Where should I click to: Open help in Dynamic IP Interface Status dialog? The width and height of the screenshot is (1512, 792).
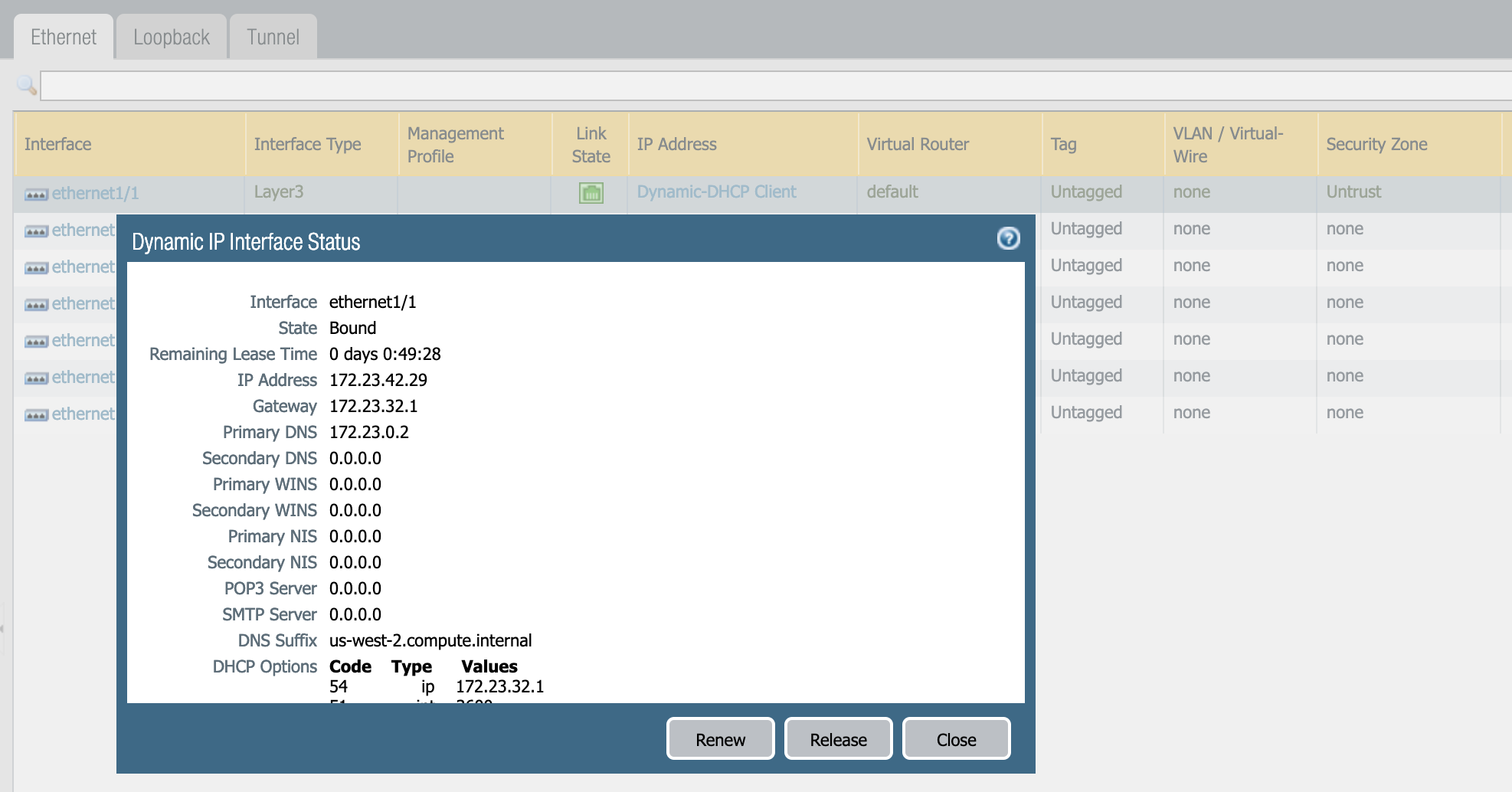click(1008, 239)
